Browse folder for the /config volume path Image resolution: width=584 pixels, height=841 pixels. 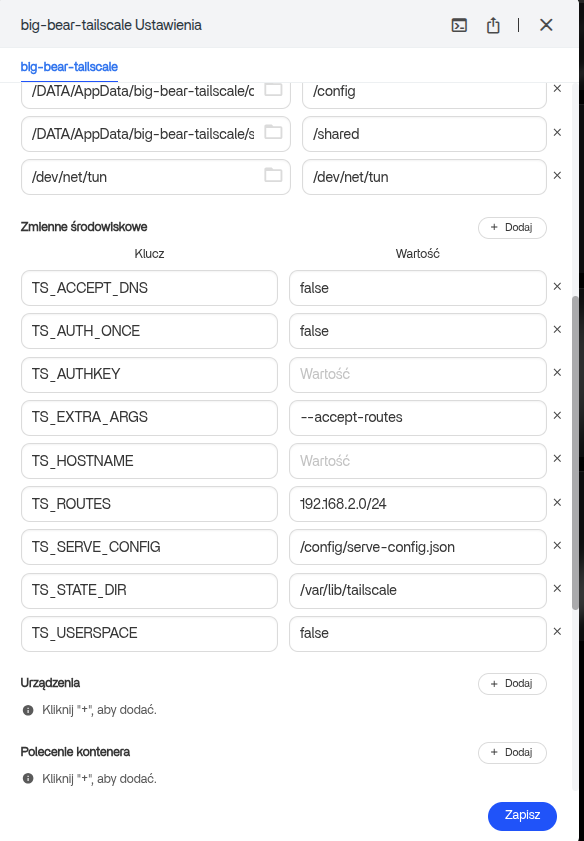(273, 90)
